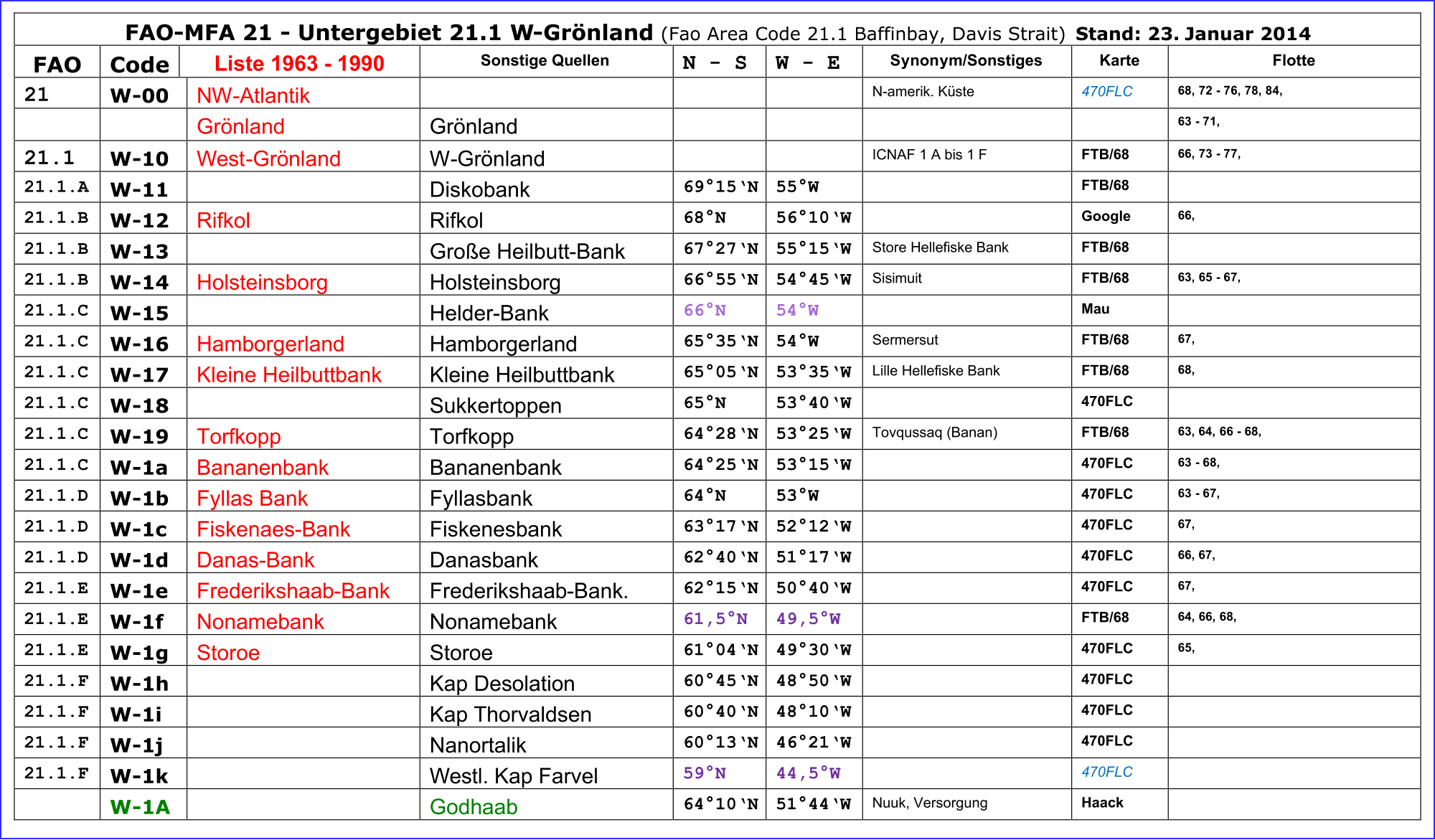Click the red 'Holsteinsborg' entry
Viewport: 1435px width, 840px height.
[262, 282]
